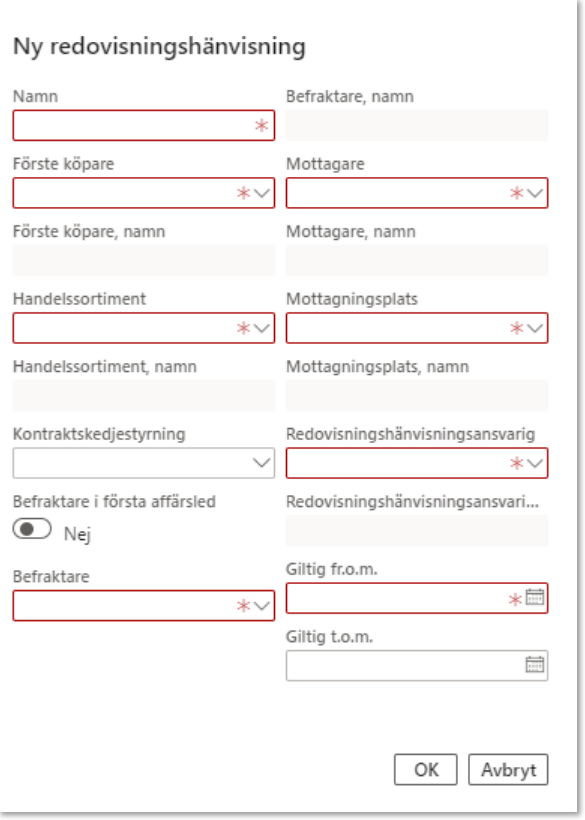Open the Giltig t.o.m. calendar picker

point(535,665)
